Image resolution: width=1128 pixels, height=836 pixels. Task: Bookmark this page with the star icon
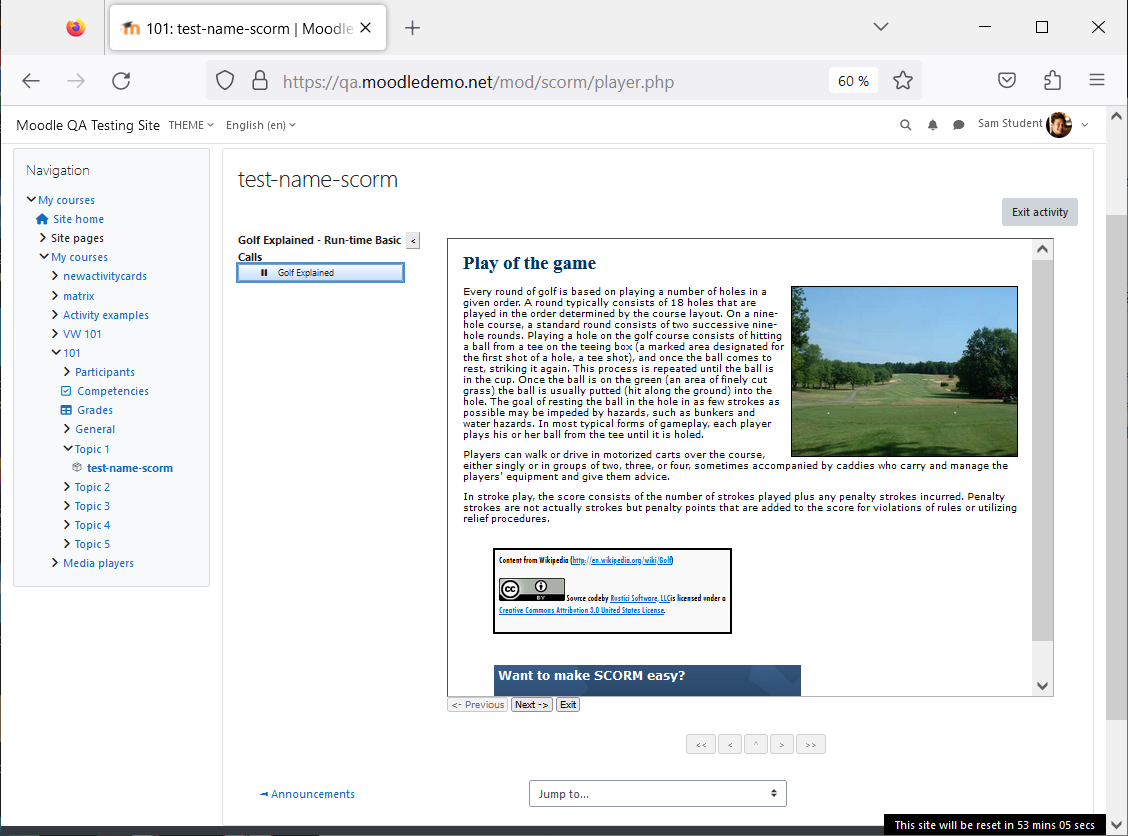coord(903,81)
